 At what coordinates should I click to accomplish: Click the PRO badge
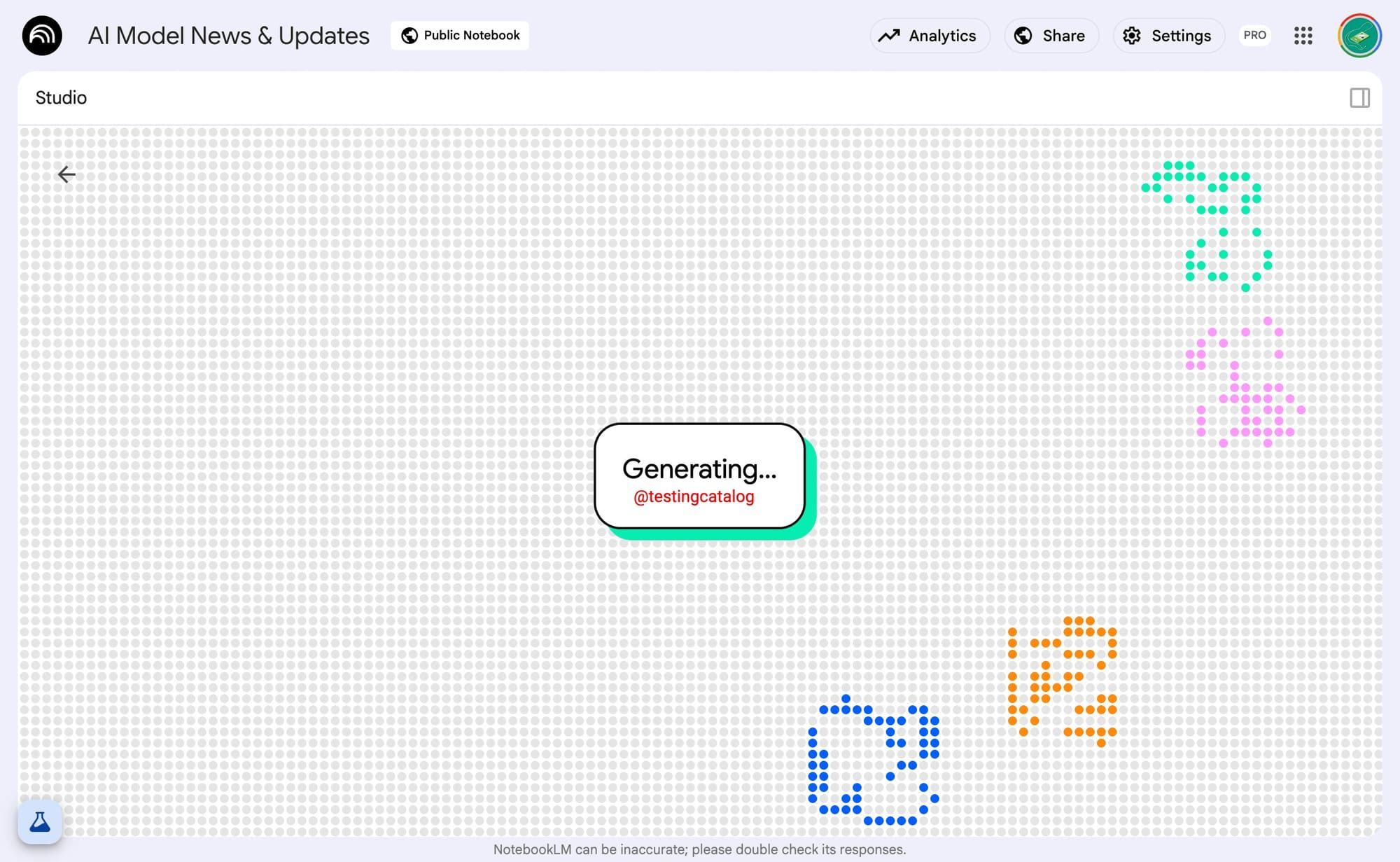tap(1254, 36)
